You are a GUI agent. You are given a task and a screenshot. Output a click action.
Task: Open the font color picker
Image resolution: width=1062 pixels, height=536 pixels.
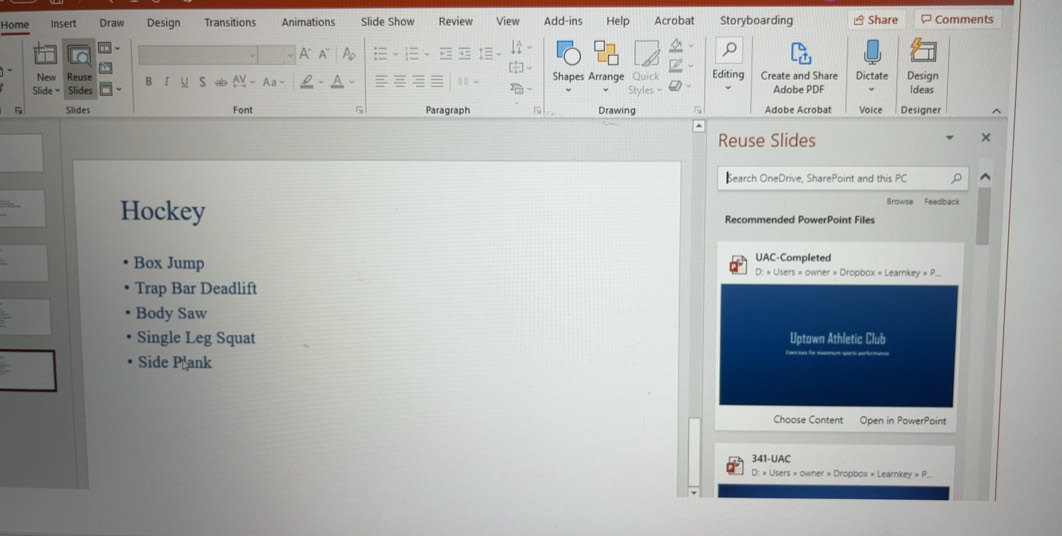pos(341,82)
